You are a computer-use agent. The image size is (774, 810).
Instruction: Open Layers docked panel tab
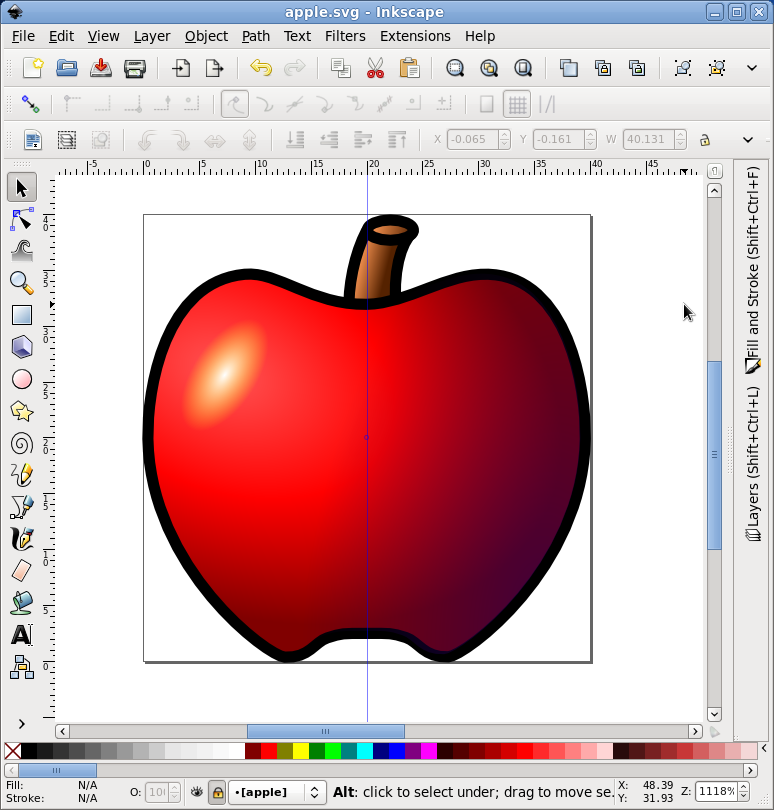tap(752, 463)
